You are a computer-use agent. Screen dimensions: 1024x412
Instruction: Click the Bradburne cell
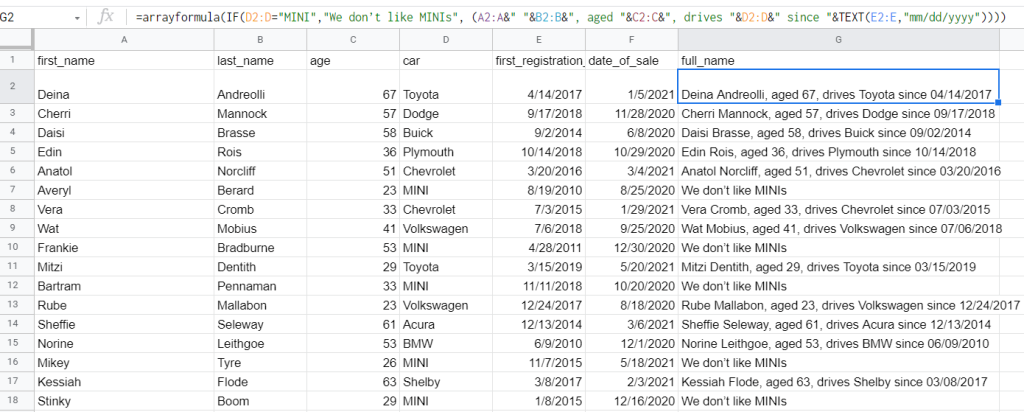tap(260, 248)
